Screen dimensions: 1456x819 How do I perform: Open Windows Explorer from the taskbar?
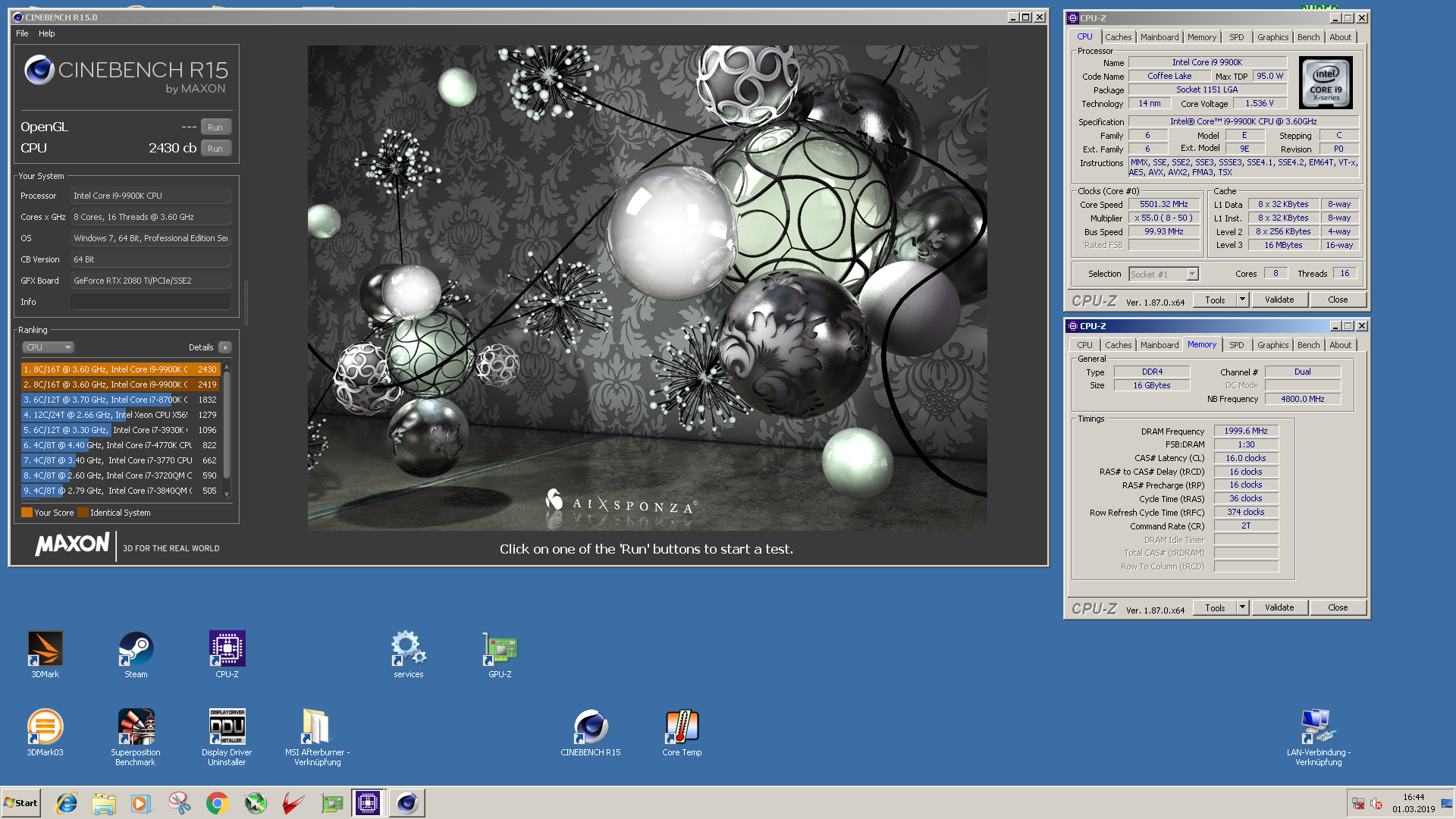tap(104, 803)
